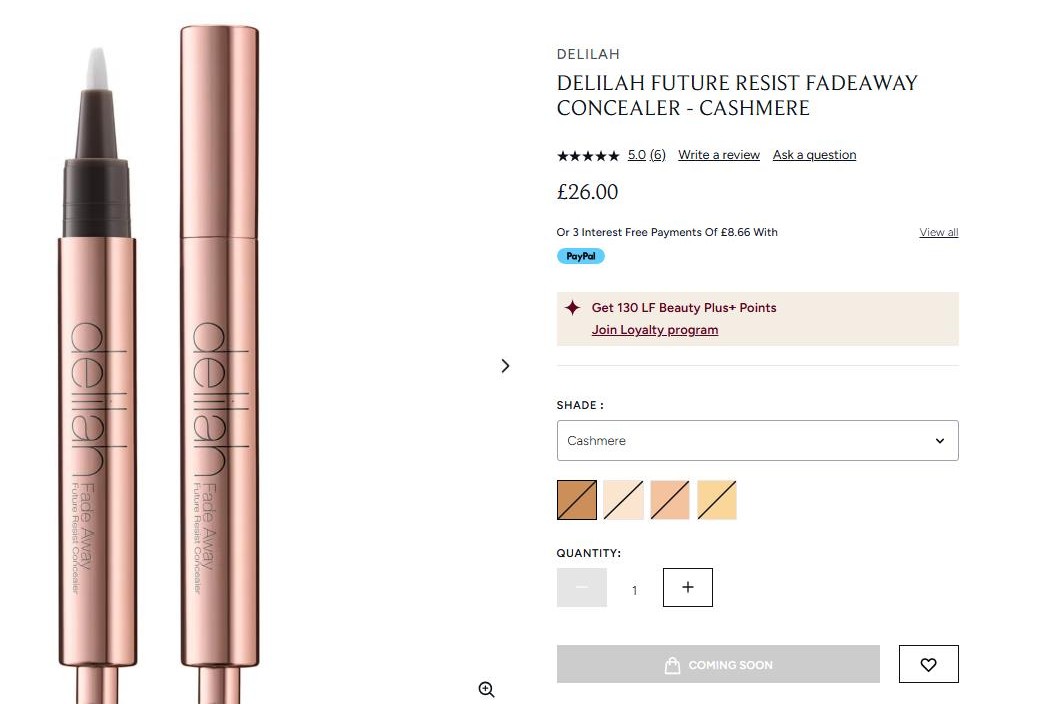Click the next image arrow
The image size is (1045, 704).
505,366
